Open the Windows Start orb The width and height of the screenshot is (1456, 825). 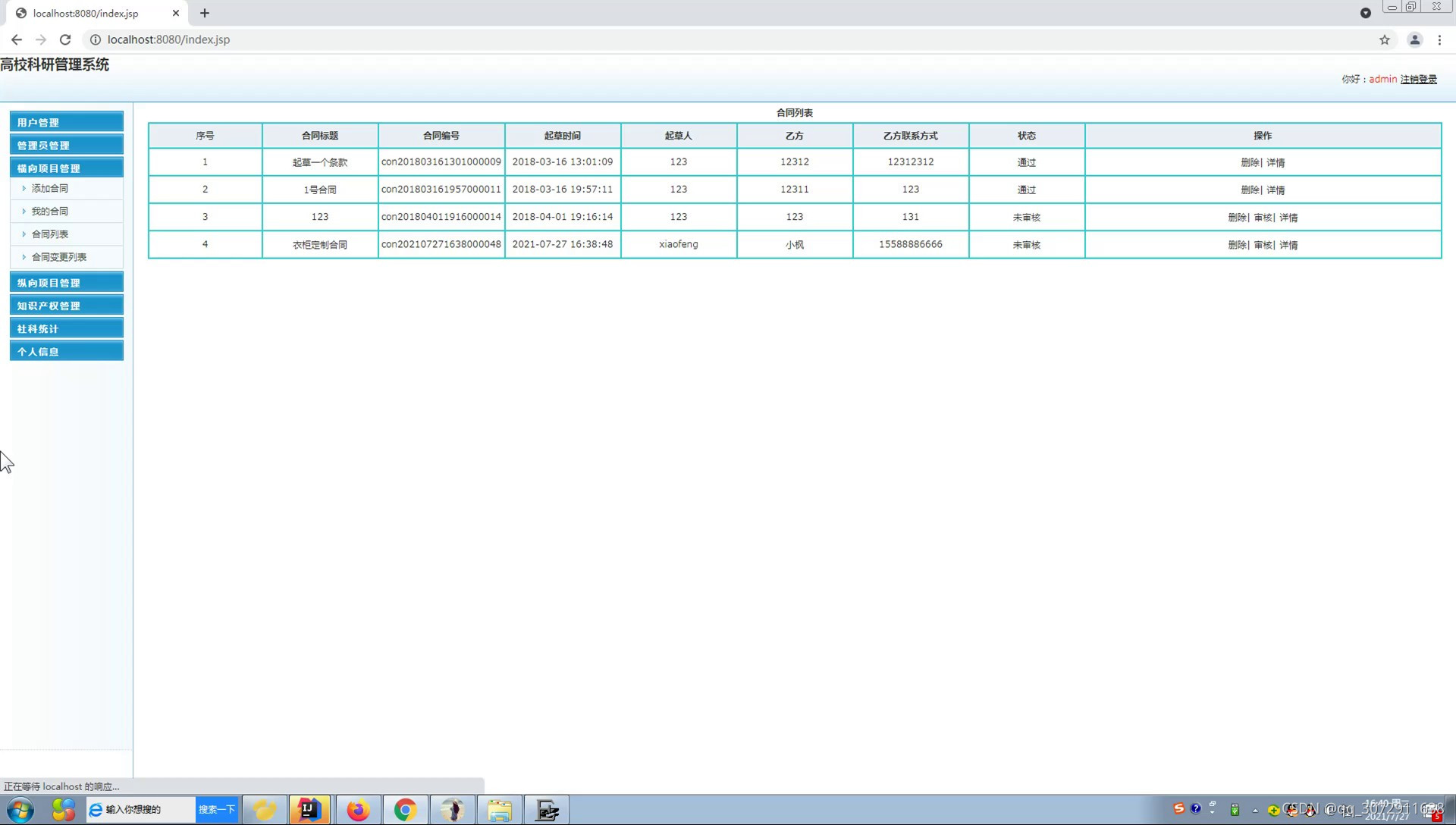(x=20, y=810)
